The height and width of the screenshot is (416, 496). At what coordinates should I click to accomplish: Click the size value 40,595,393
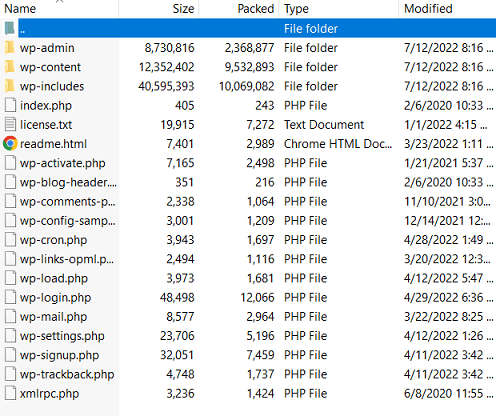pos(166,86)
